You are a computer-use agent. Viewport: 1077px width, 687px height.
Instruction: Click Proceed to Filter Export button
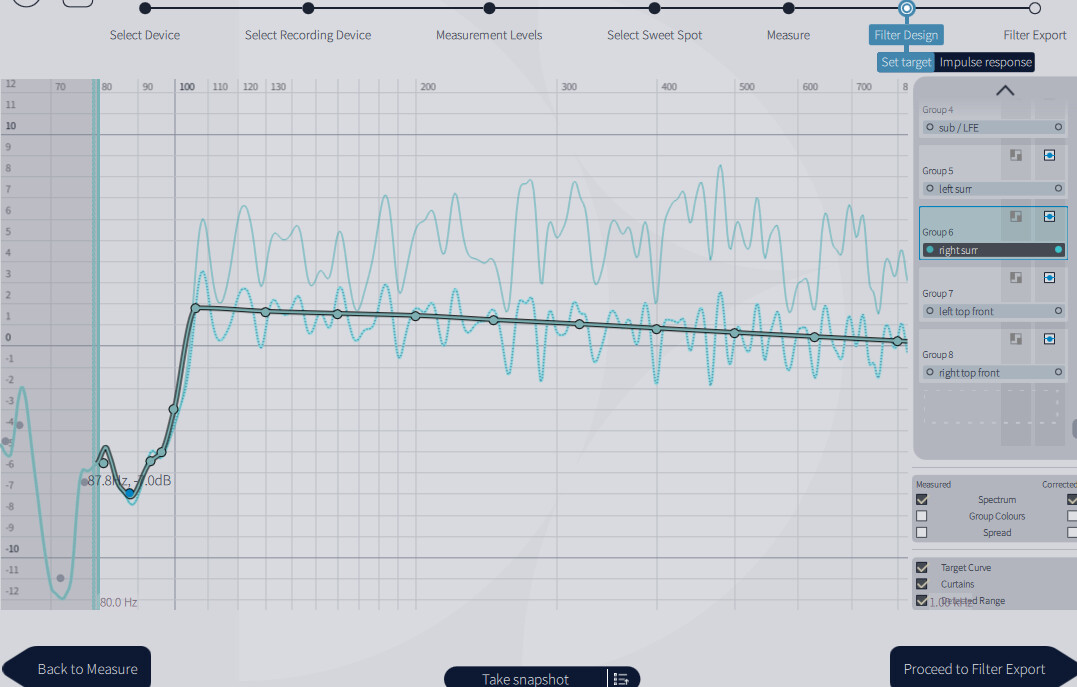pos(975,668)
